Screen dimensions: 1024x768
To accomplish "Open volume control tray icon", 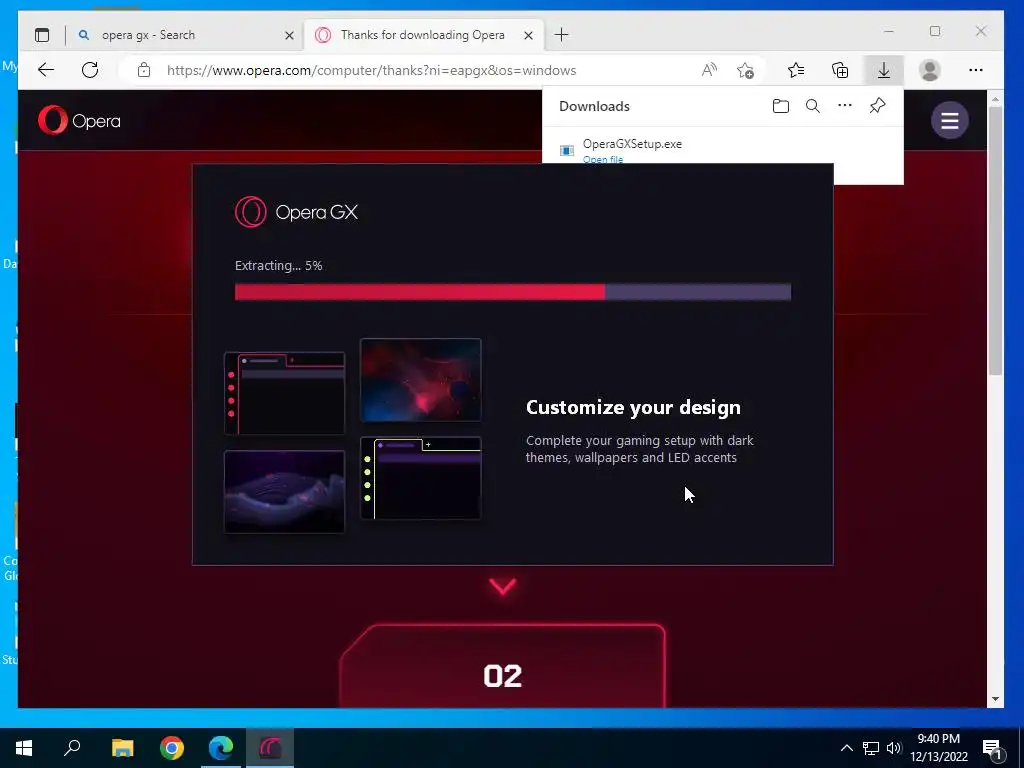I will coord(894,748).
